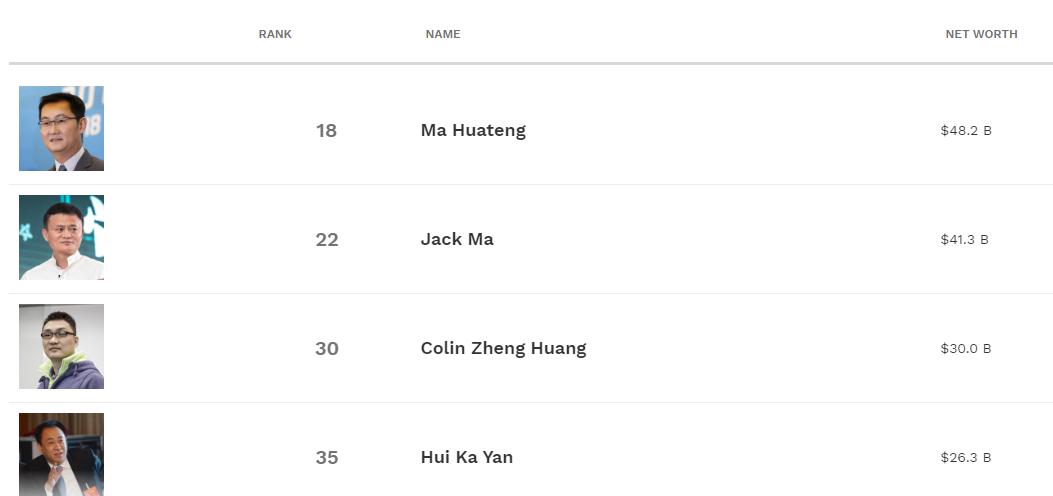
Task: Sort by the Net Worth column header
Action: pos(981,34)
